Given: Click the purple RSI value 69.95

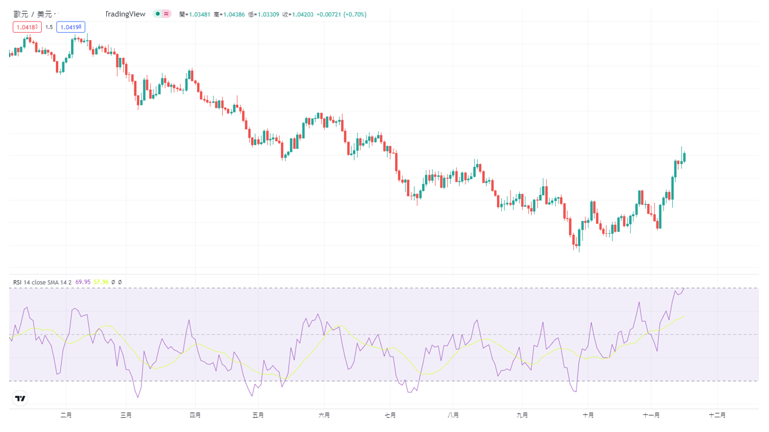Looking at the screenshot, I should 82,282.
